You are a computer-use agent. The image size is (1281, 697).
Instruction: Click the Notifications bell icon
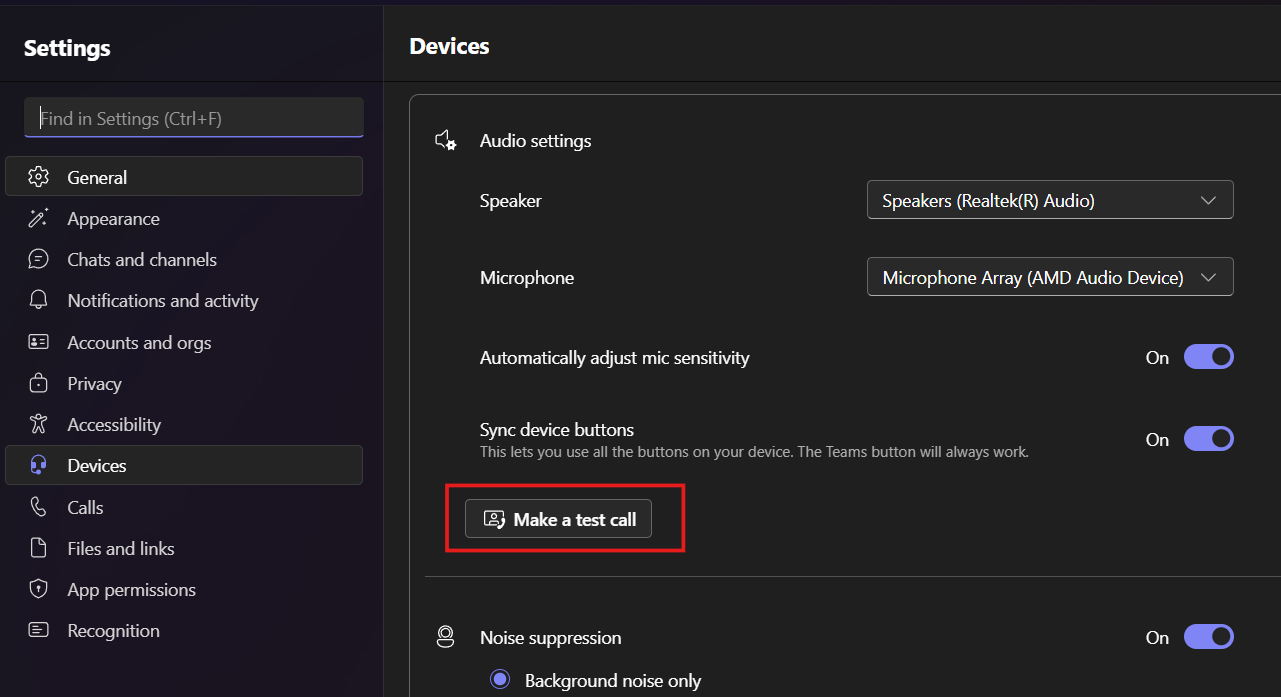coord(39,300)
